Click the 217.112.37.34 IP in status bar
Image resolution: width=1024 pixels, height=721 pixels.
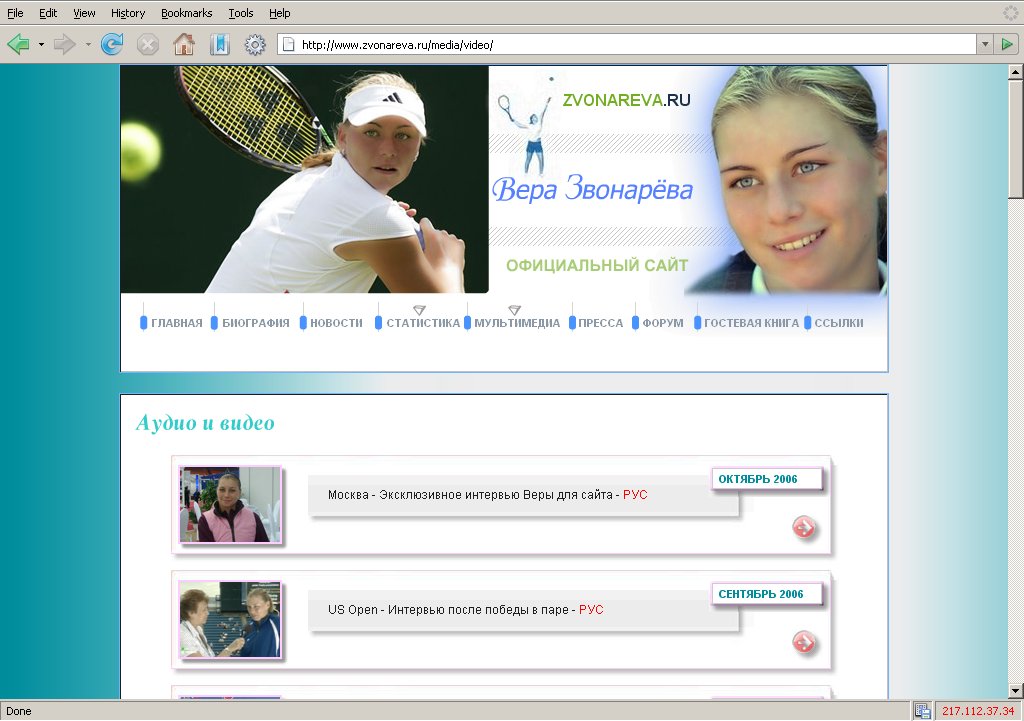[978, 711]
